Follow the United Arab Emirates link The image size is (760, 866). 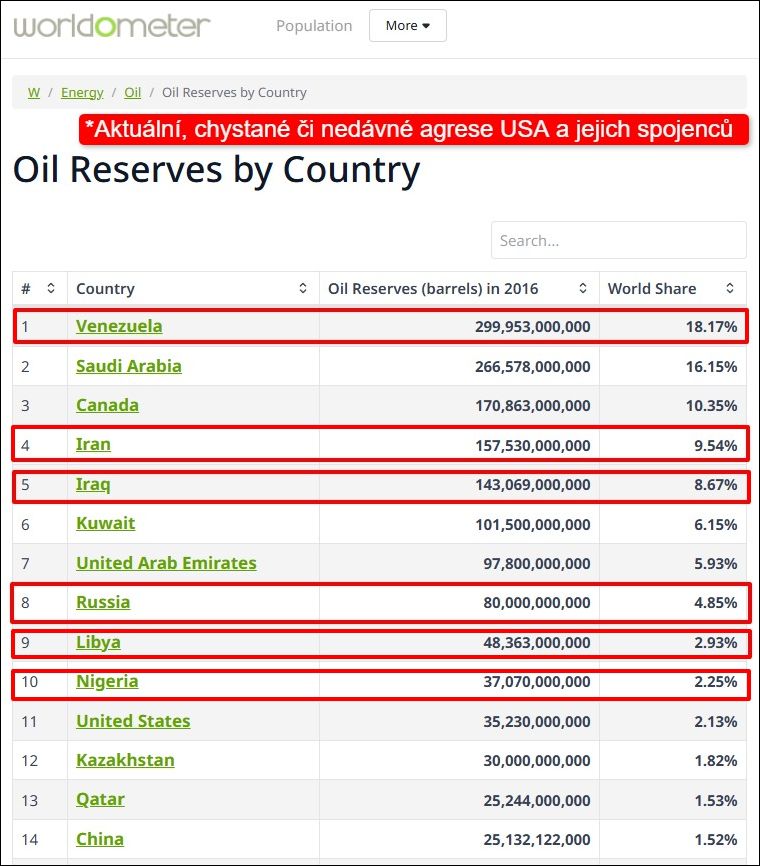(166, 563)
